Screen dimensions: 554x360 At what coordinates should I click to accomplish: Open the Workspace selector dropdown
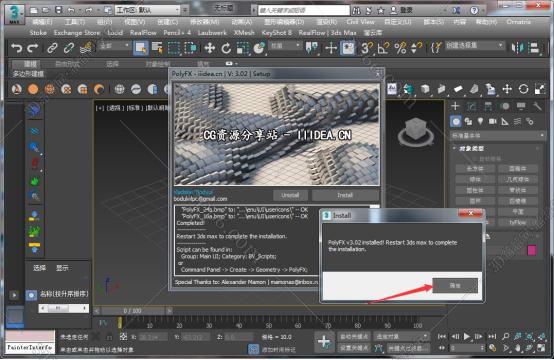148,10
